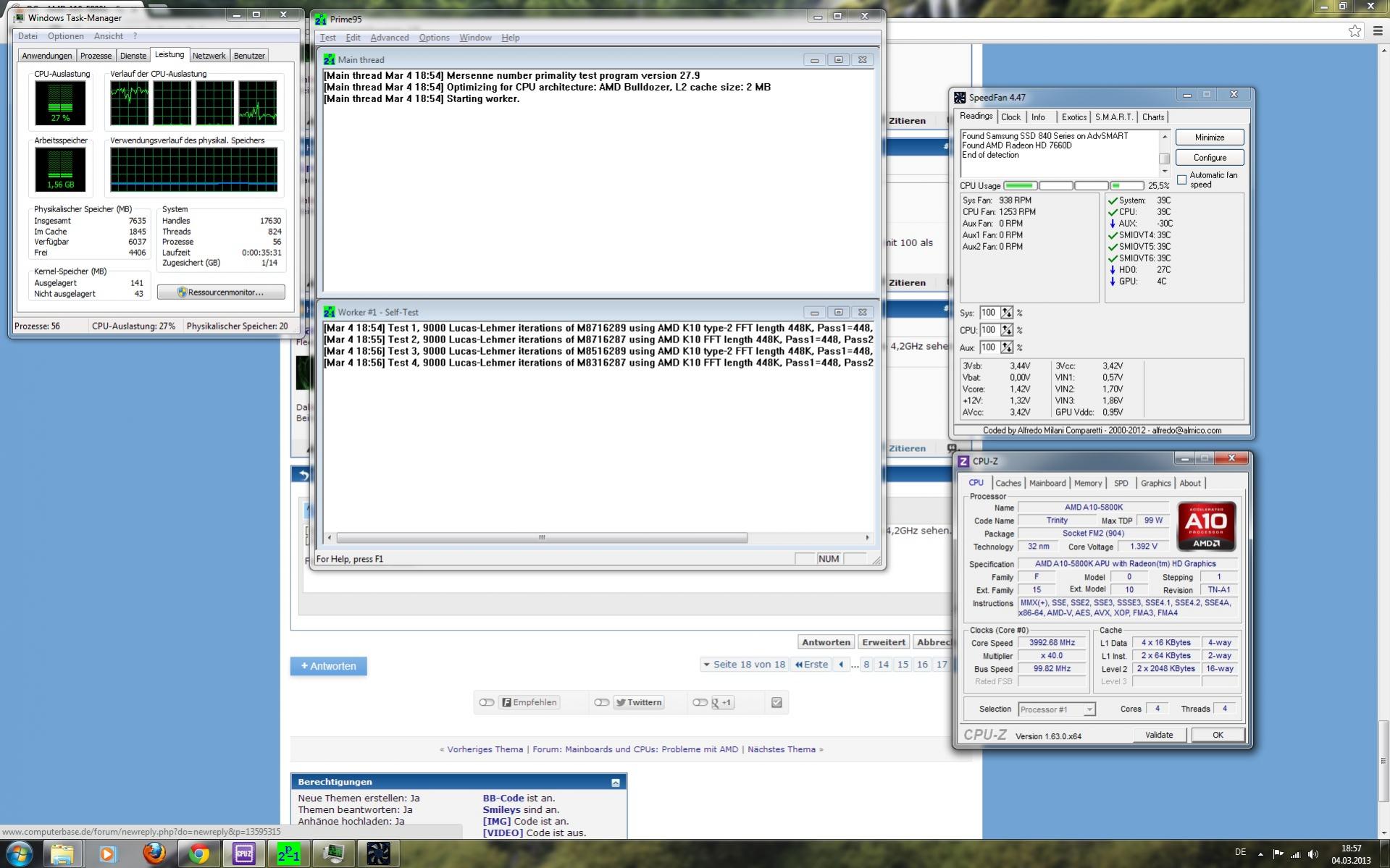The width and height of the screenshot is (1390, 868).
Task: Open the Smileys link under Berechtigungen
Action: coord(501,809)
